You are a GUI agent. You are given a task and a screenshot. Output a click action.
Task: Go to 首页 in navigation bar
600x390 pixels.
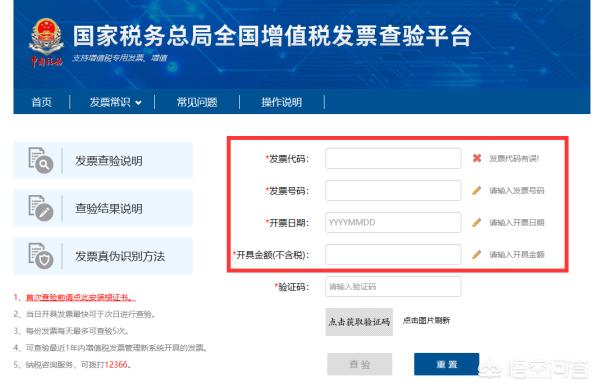pos(41,102)
